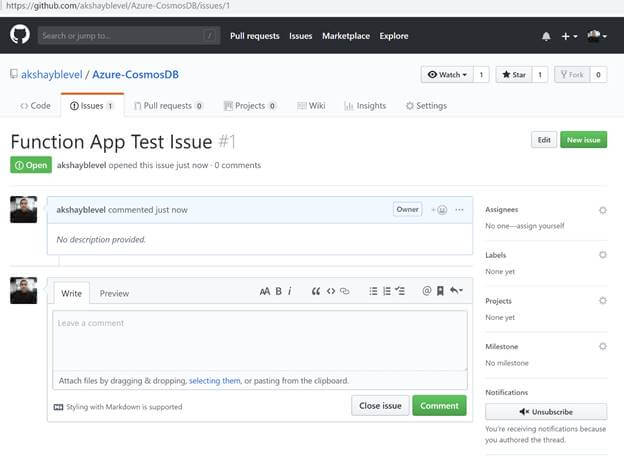The height and width of the screenshot is (456, 624).
Task: Switch to the Projects tab
Action: (250, 105)
